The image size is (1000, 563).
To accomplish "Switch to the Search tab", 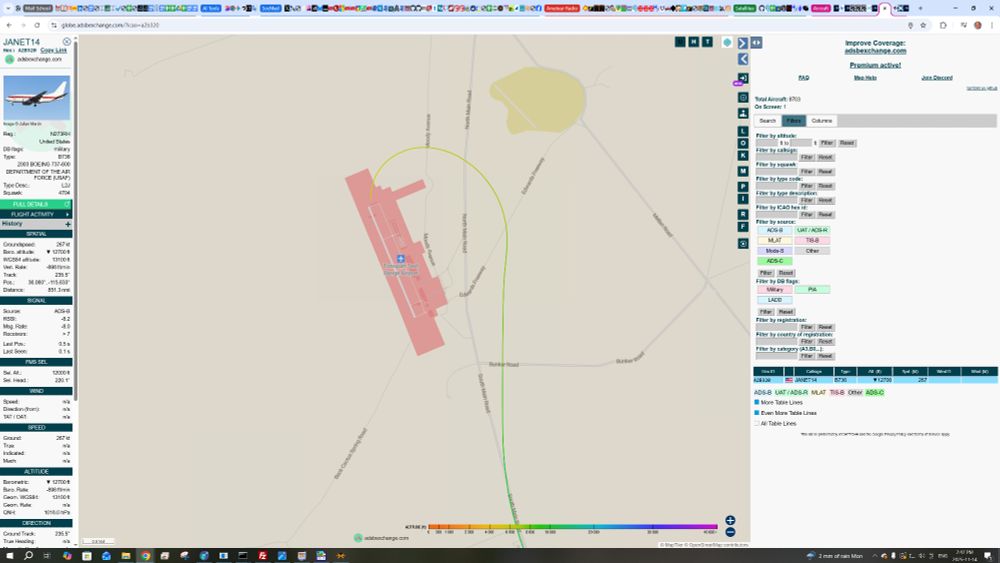I will [x=768, y=121].
